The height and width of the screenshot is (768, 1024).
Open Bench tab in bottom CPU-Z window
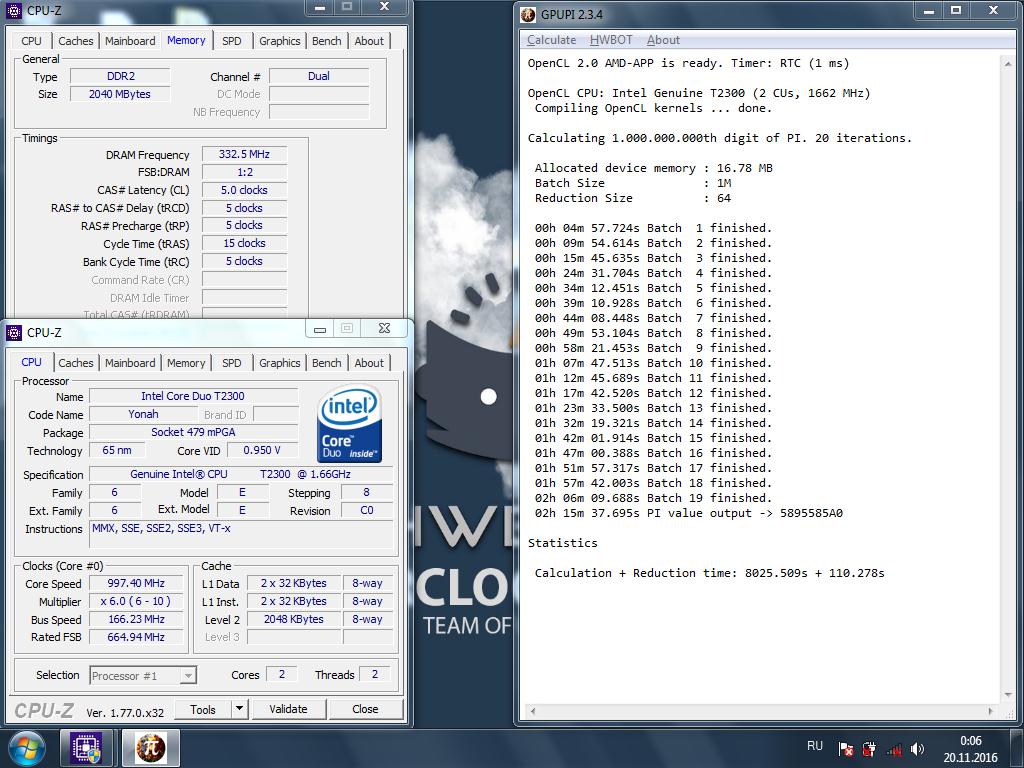327,362
